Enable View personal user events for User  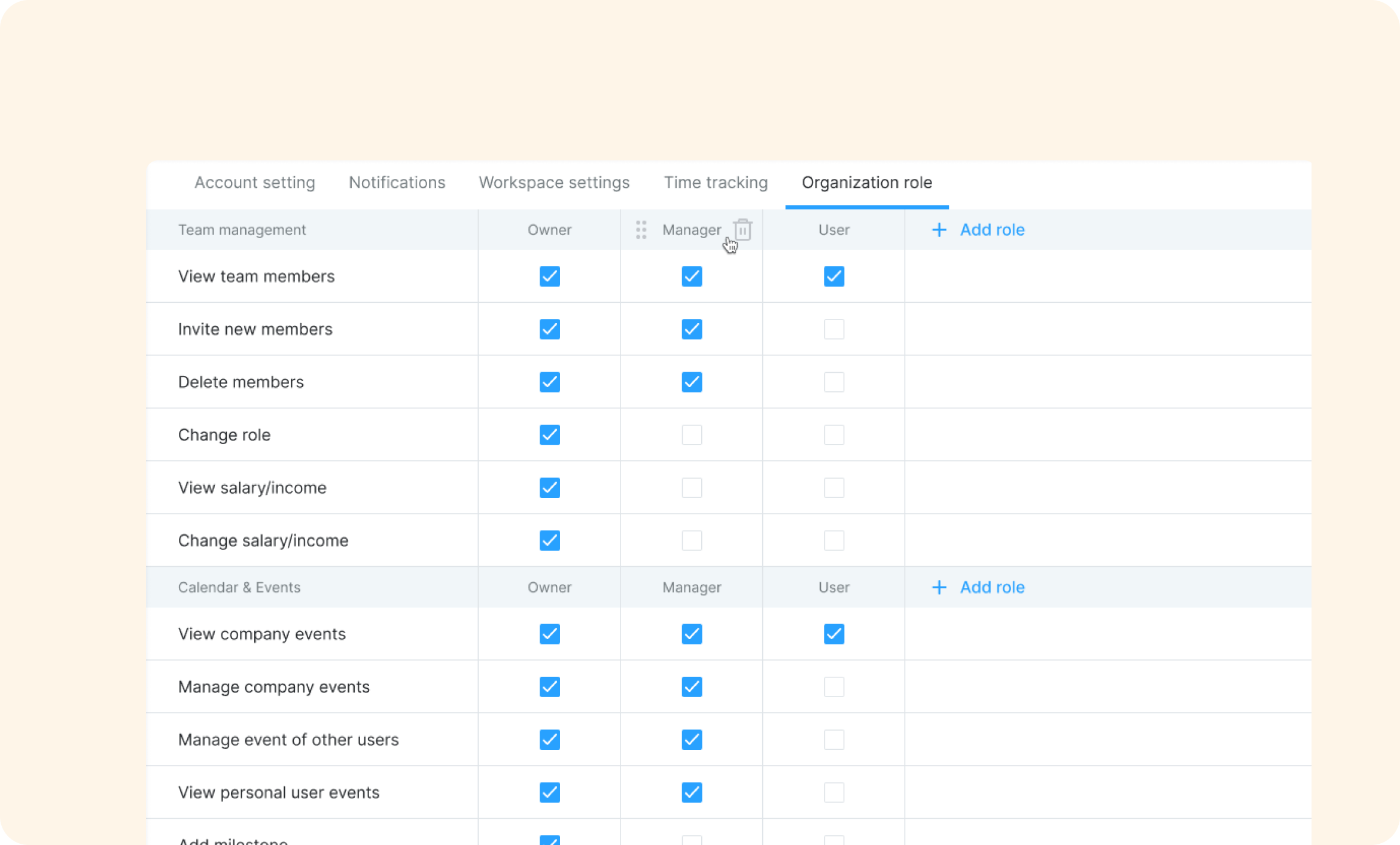[833, 792]
